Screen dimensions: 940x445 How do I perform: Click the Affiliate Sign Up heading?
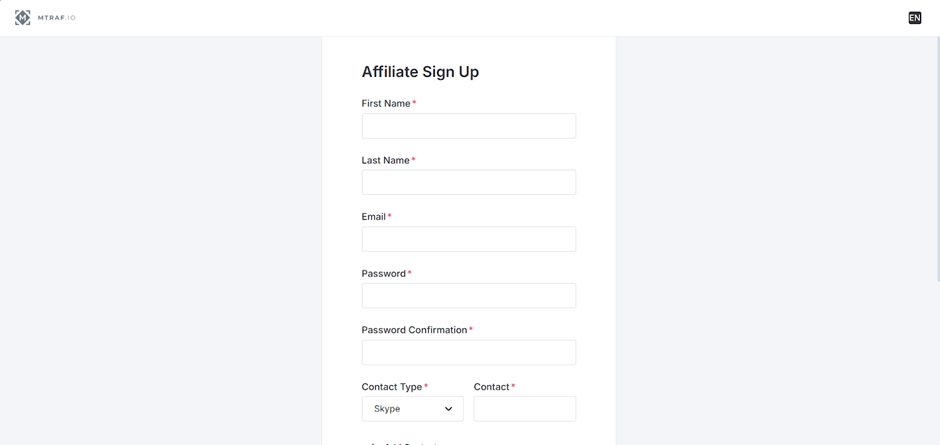pos(420,72)
